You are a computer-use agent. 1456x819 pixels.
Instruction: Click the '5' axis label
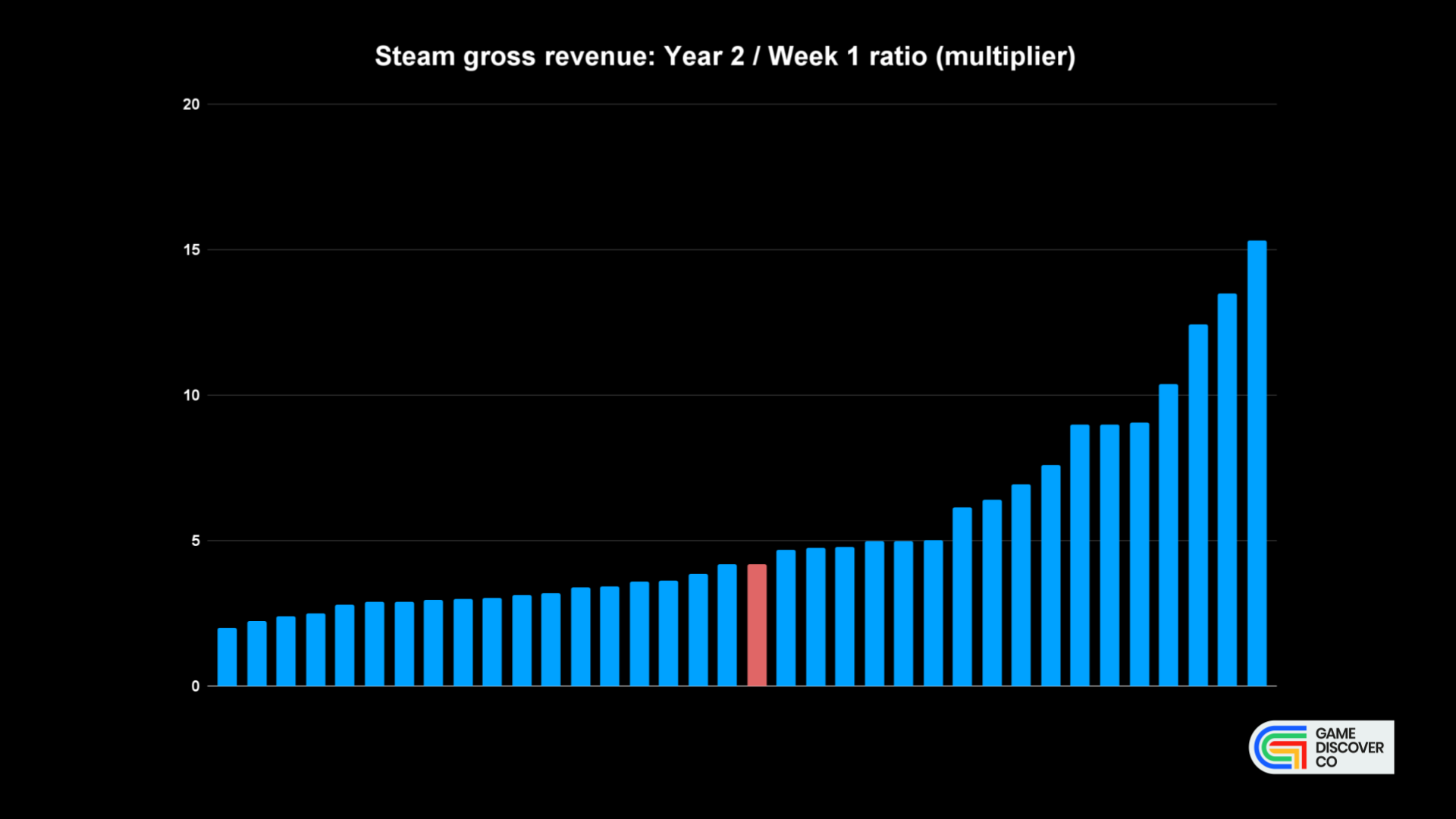point(196,541)
